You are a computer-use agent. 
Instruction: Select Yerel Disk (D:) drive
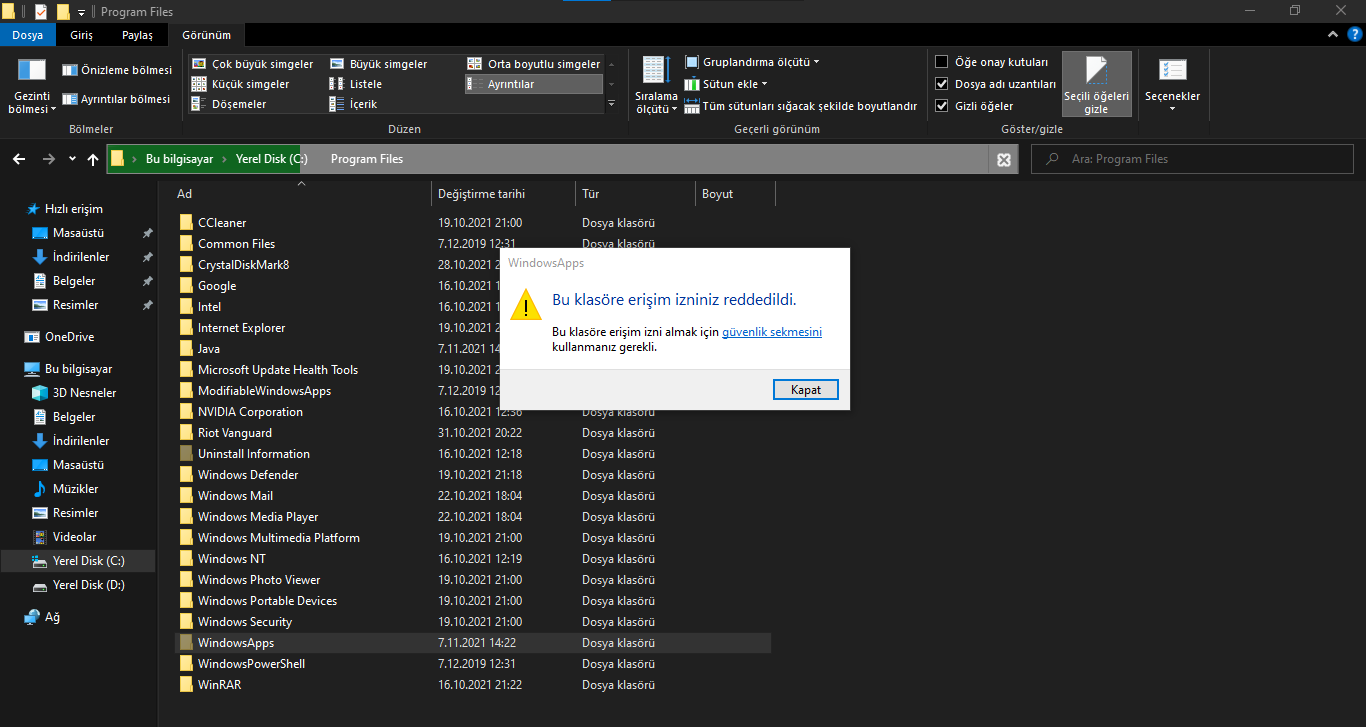(x=79, y=585)
